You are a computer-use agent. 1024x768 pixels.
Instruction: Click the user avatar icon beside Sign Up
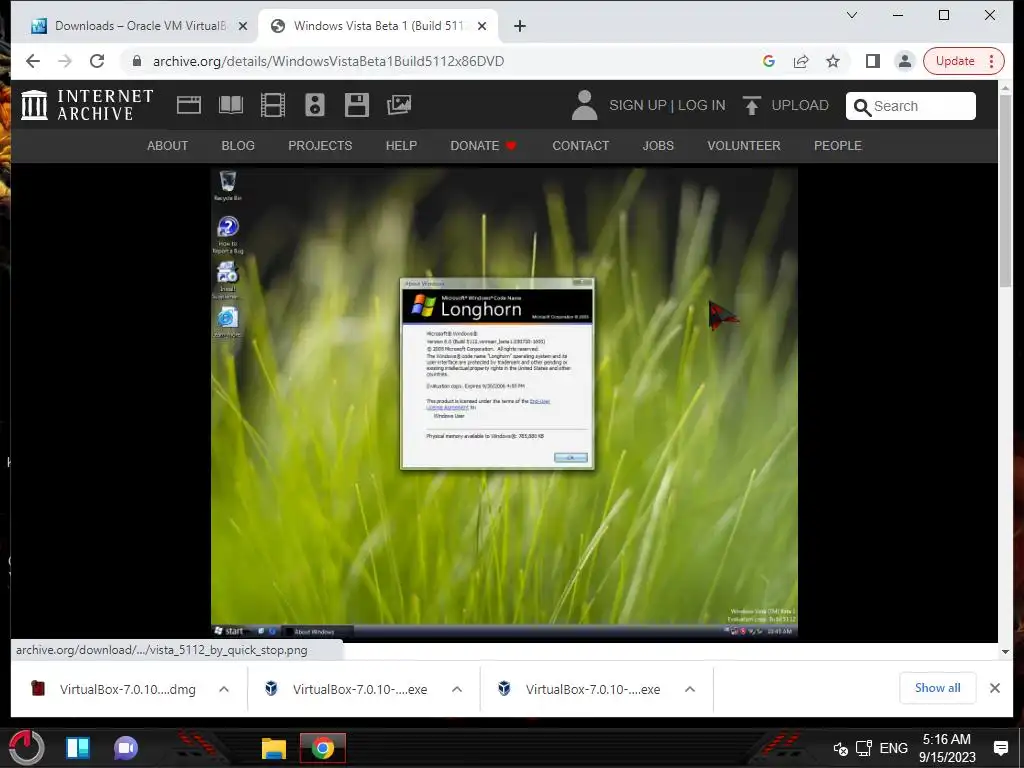coord(584,105)
